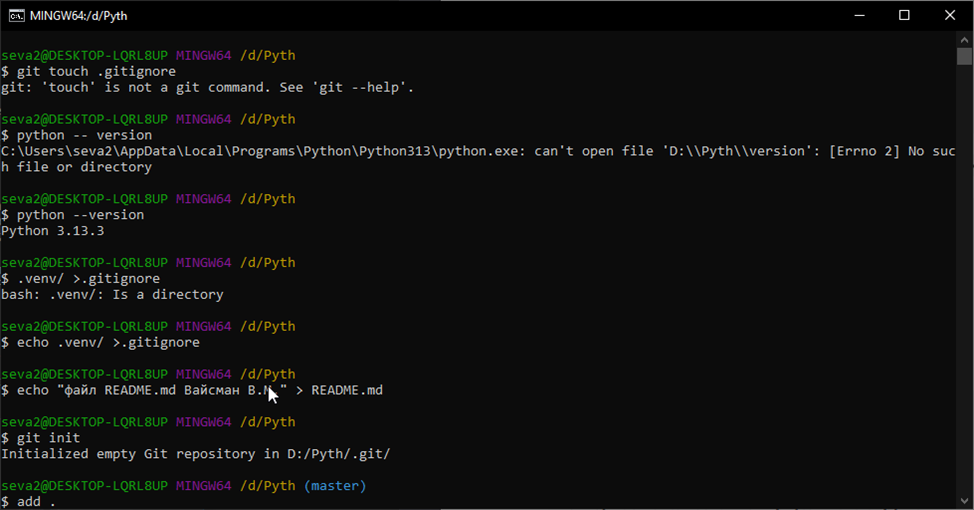Screen dimensions: 974x510
Task: Minimize the MINGW64 terminal window
Action: tap(858, 16)
